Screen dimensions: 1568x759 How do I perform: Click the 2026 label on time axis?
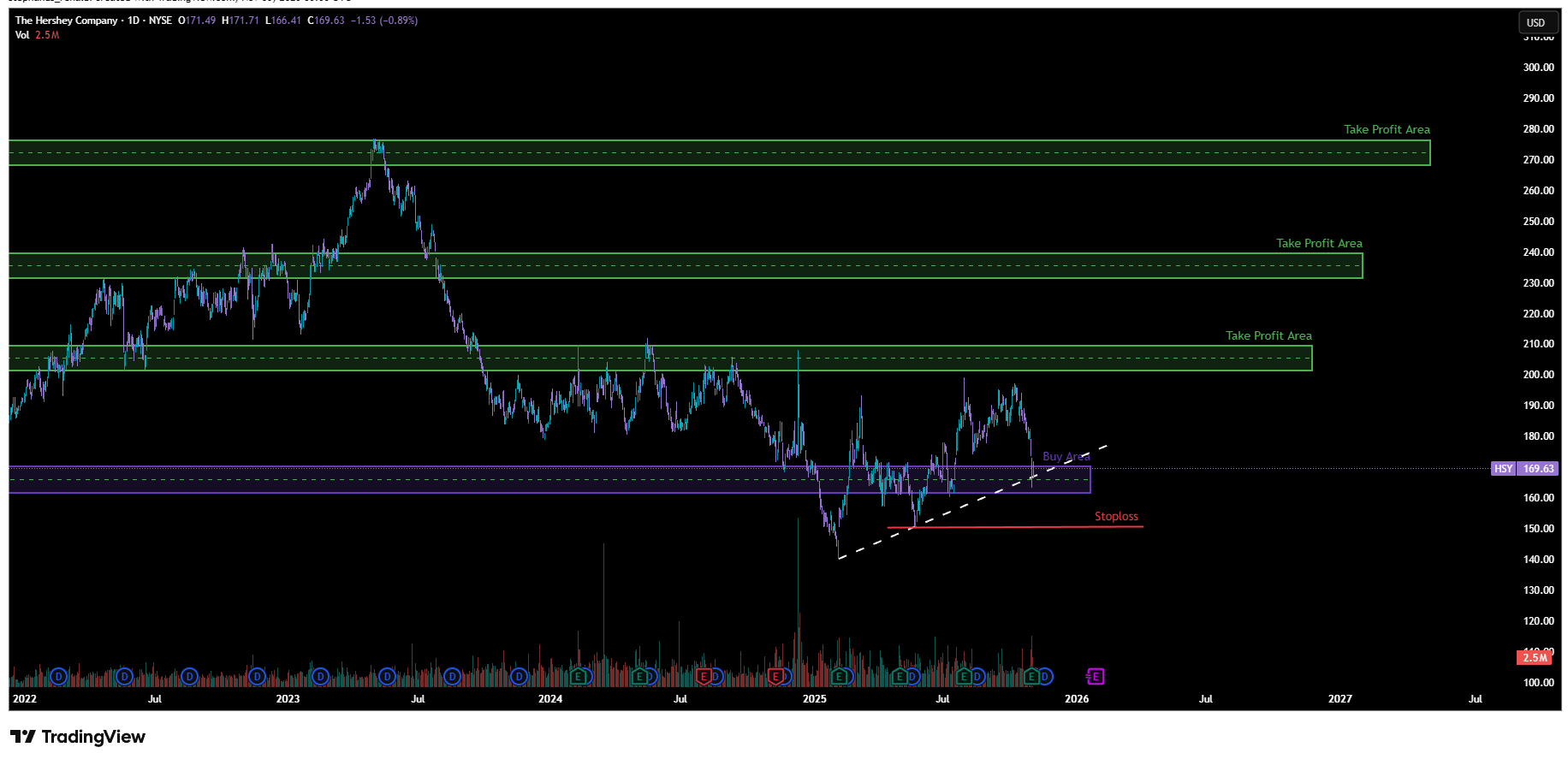(x=1076, y=699)
